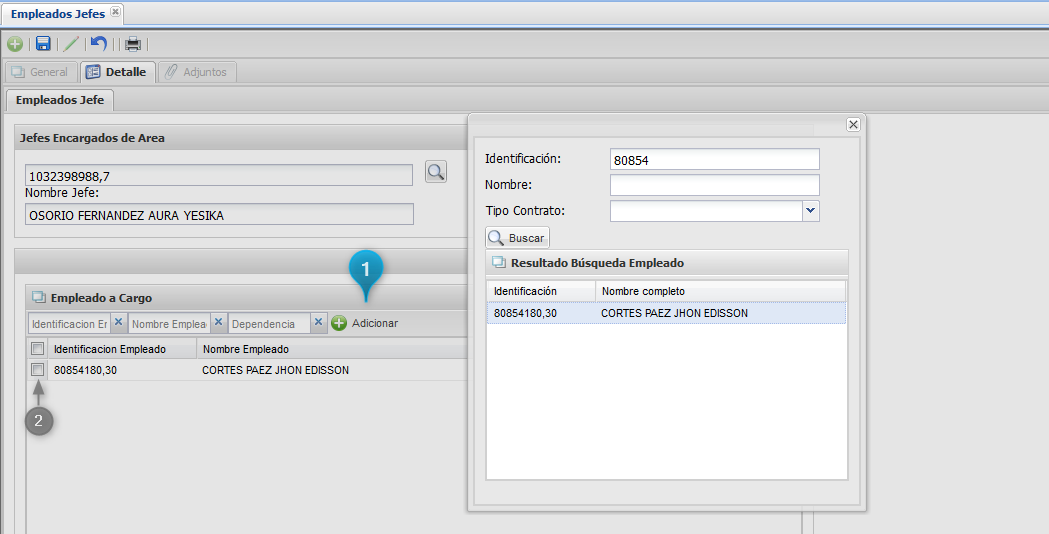Click the green add new record icon
1049x534 pixels.
(15, 44)
